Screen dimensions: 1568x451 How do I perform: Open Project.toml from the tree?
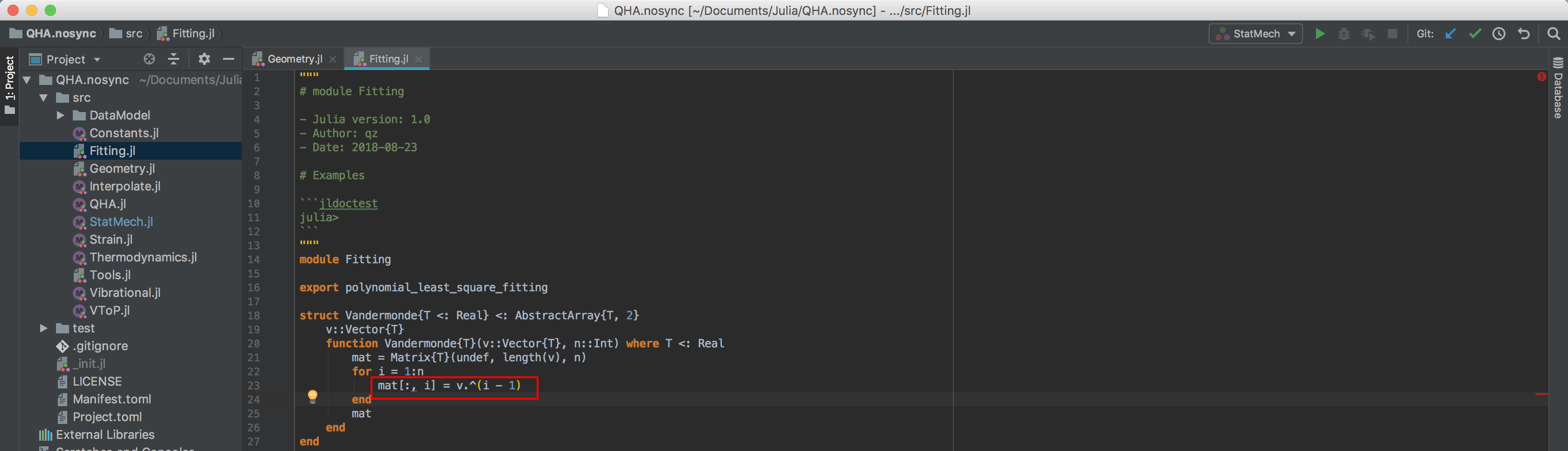pos(108,416)
